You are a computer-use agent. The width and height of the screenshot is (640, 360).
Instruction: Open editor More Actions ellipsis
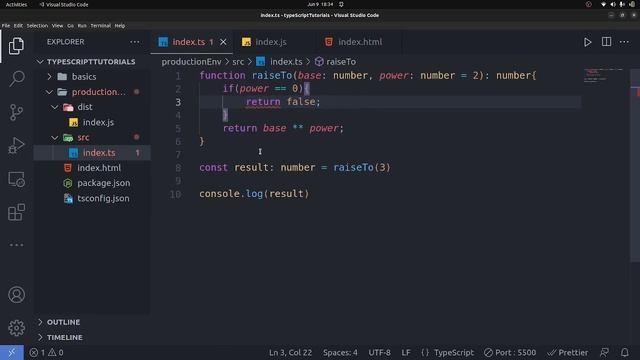coord(624,42)
